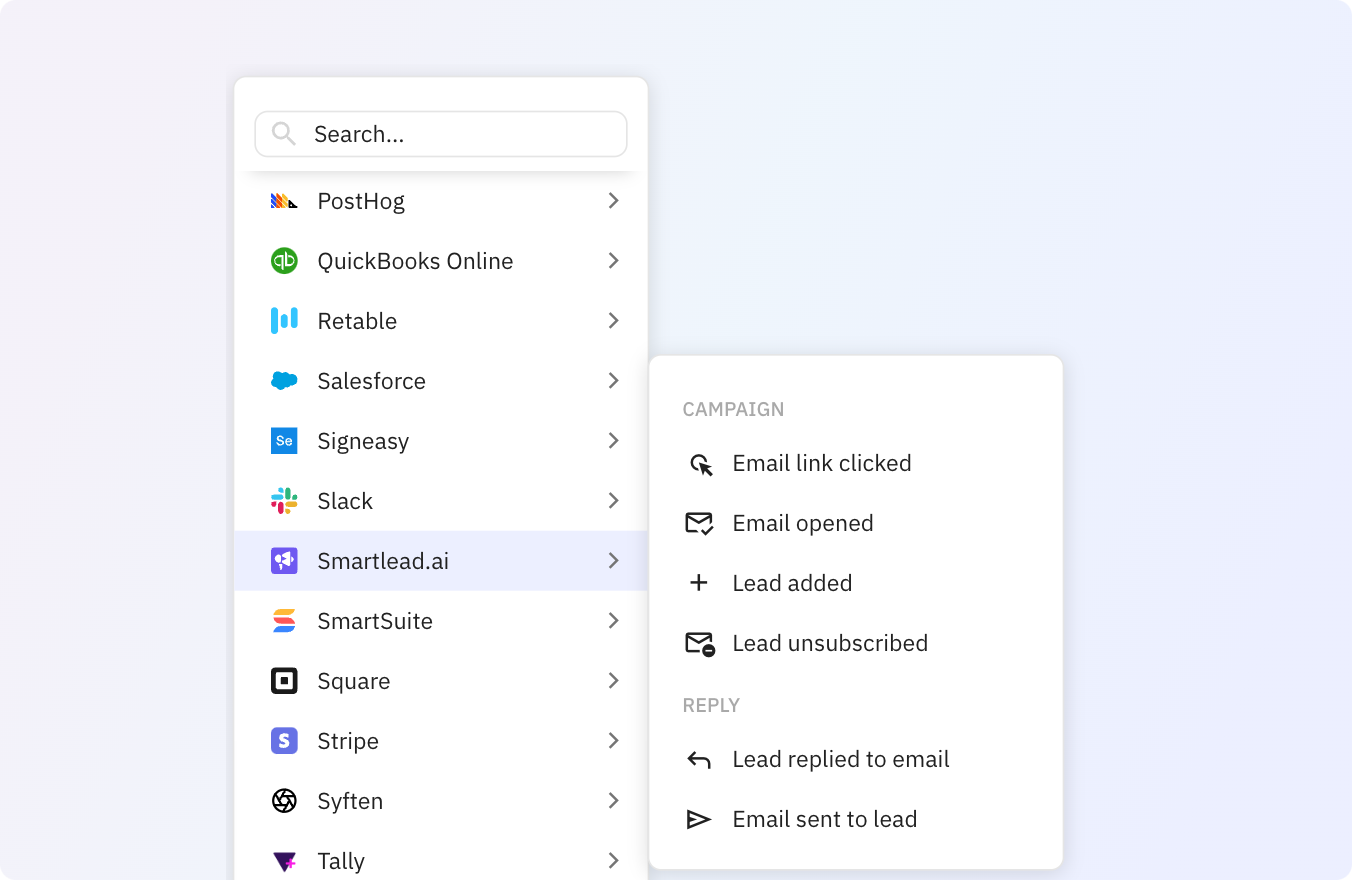Expand the QuickBooks Online chevron
Image resolution: width=1352 pixels, height=880 pixels.
tap(613, 261)
